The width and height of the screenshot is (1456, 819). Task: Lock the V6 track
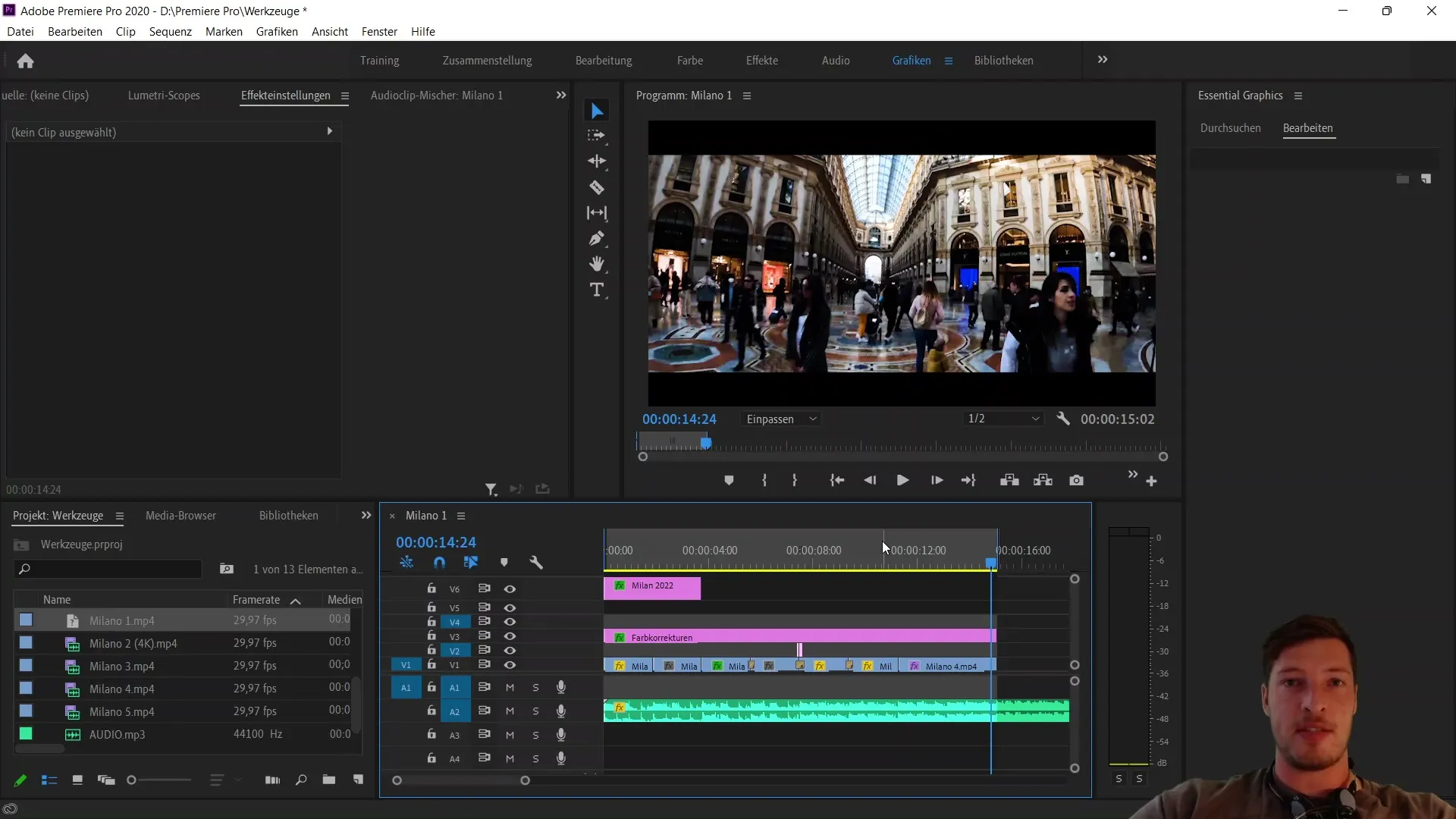coord(431,588)
